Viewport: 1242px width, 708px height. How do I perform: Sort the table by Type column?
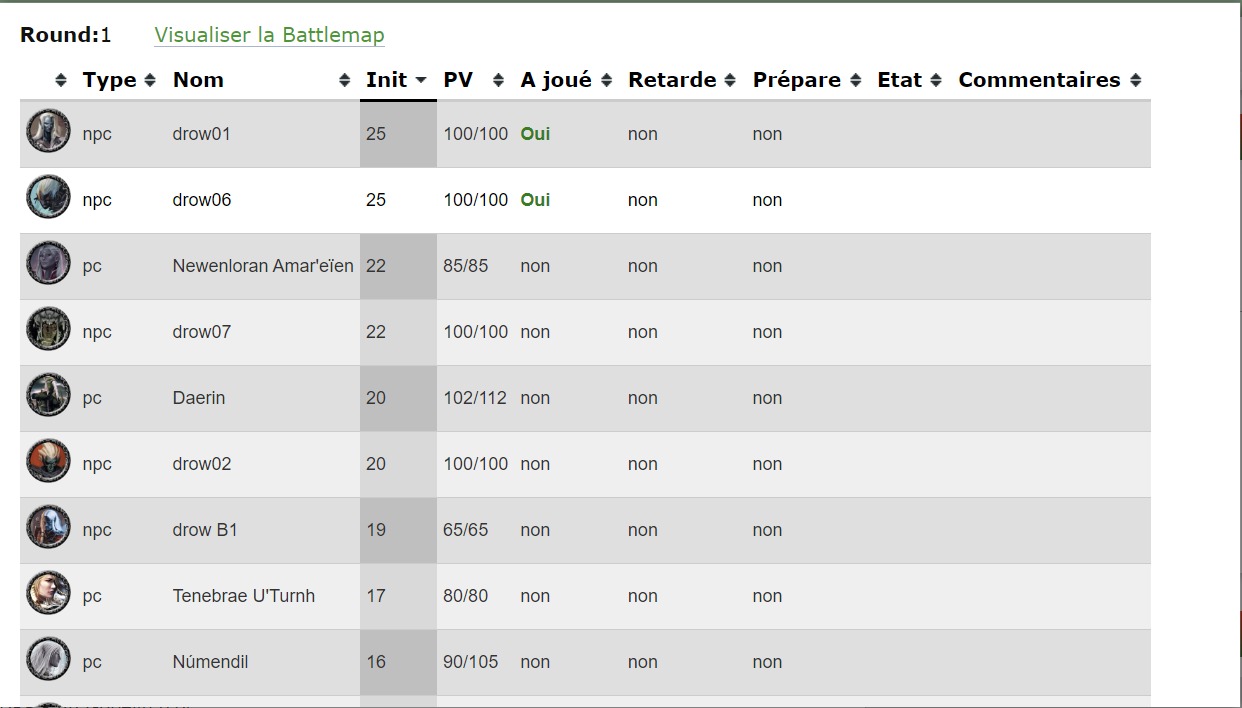click(109, 80)
